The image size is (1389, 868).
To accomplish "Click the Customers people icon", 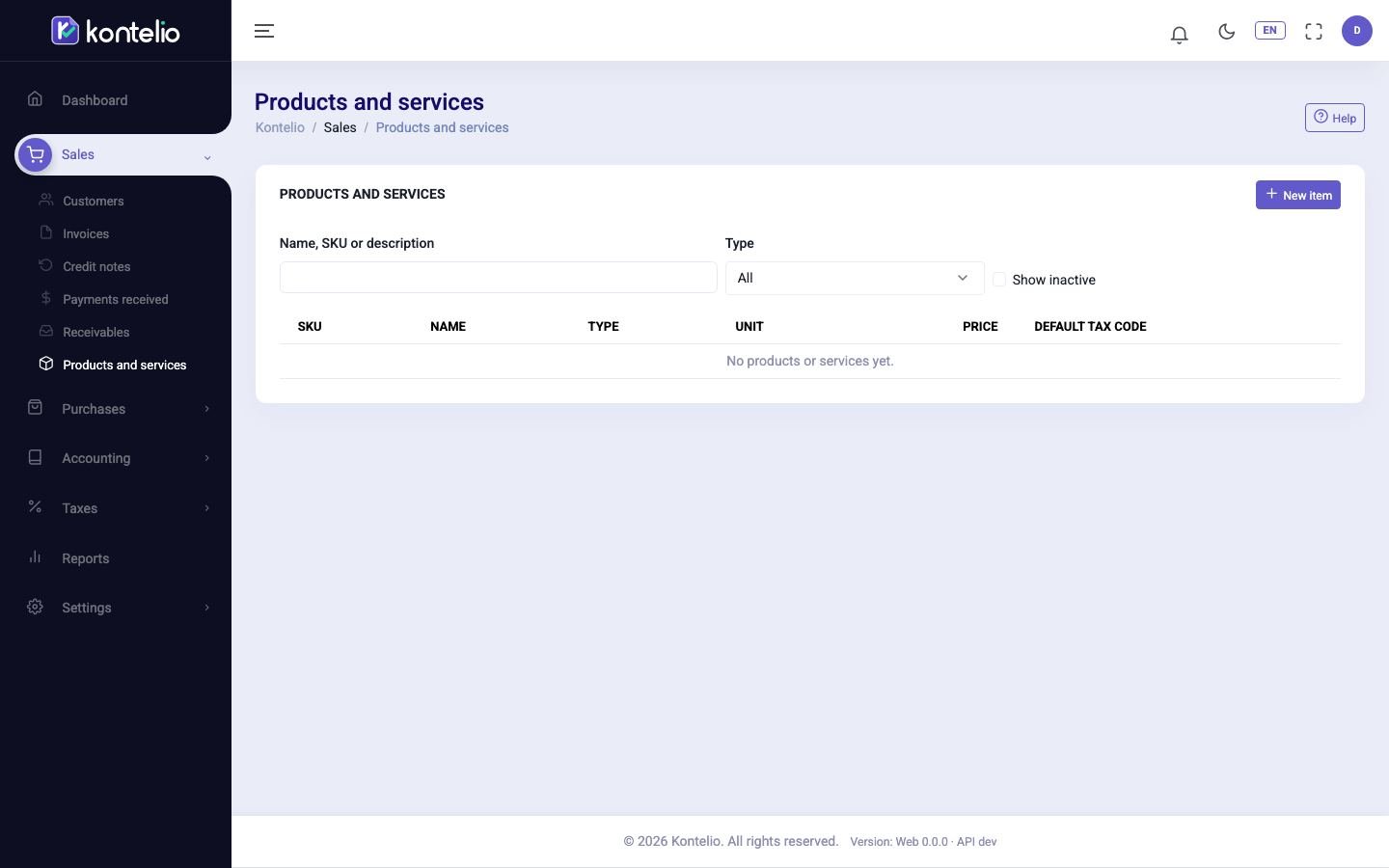I will (45, 200).
